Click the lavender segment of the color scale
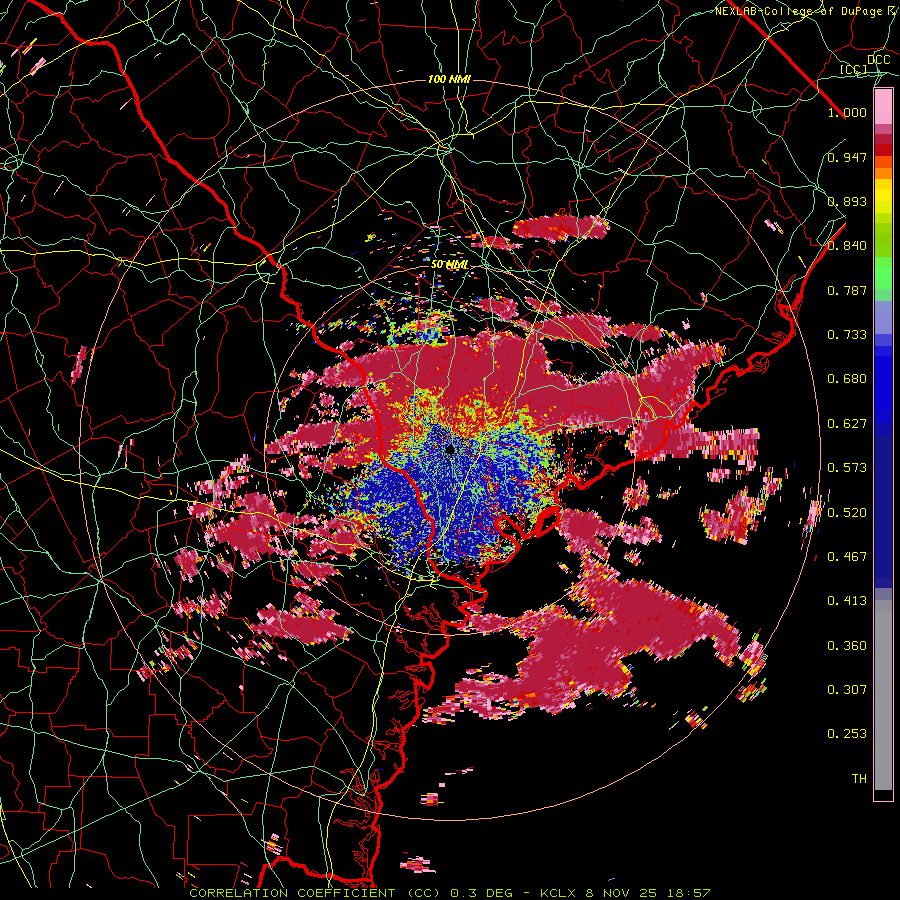The height and width of the screenshot is (900, 900). pos(883,317)
